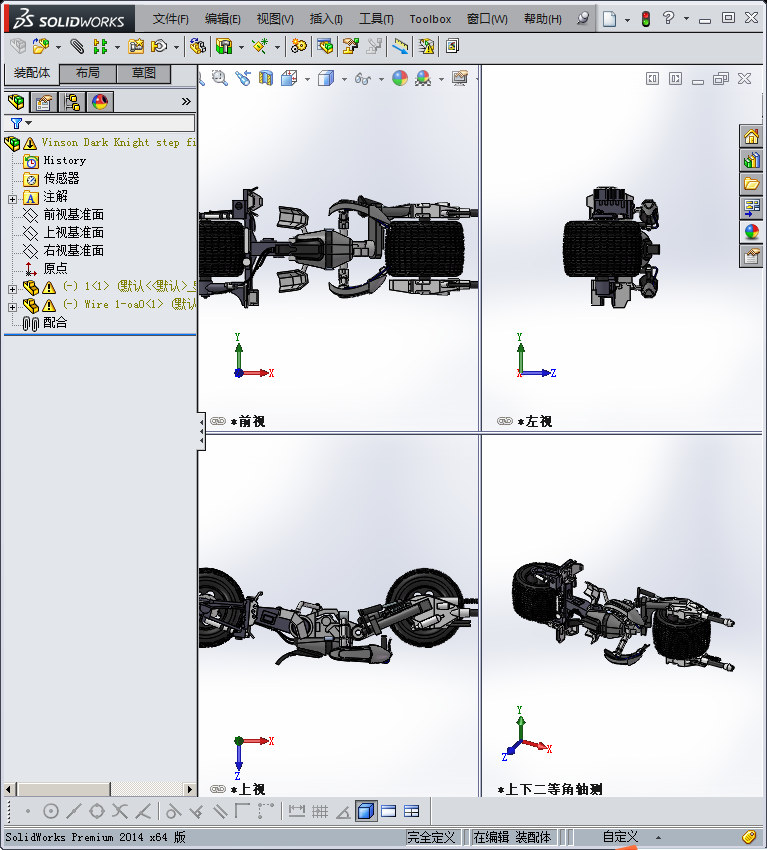Open the 工具(T) menu
Screen dimensions: 767x850
376,20
